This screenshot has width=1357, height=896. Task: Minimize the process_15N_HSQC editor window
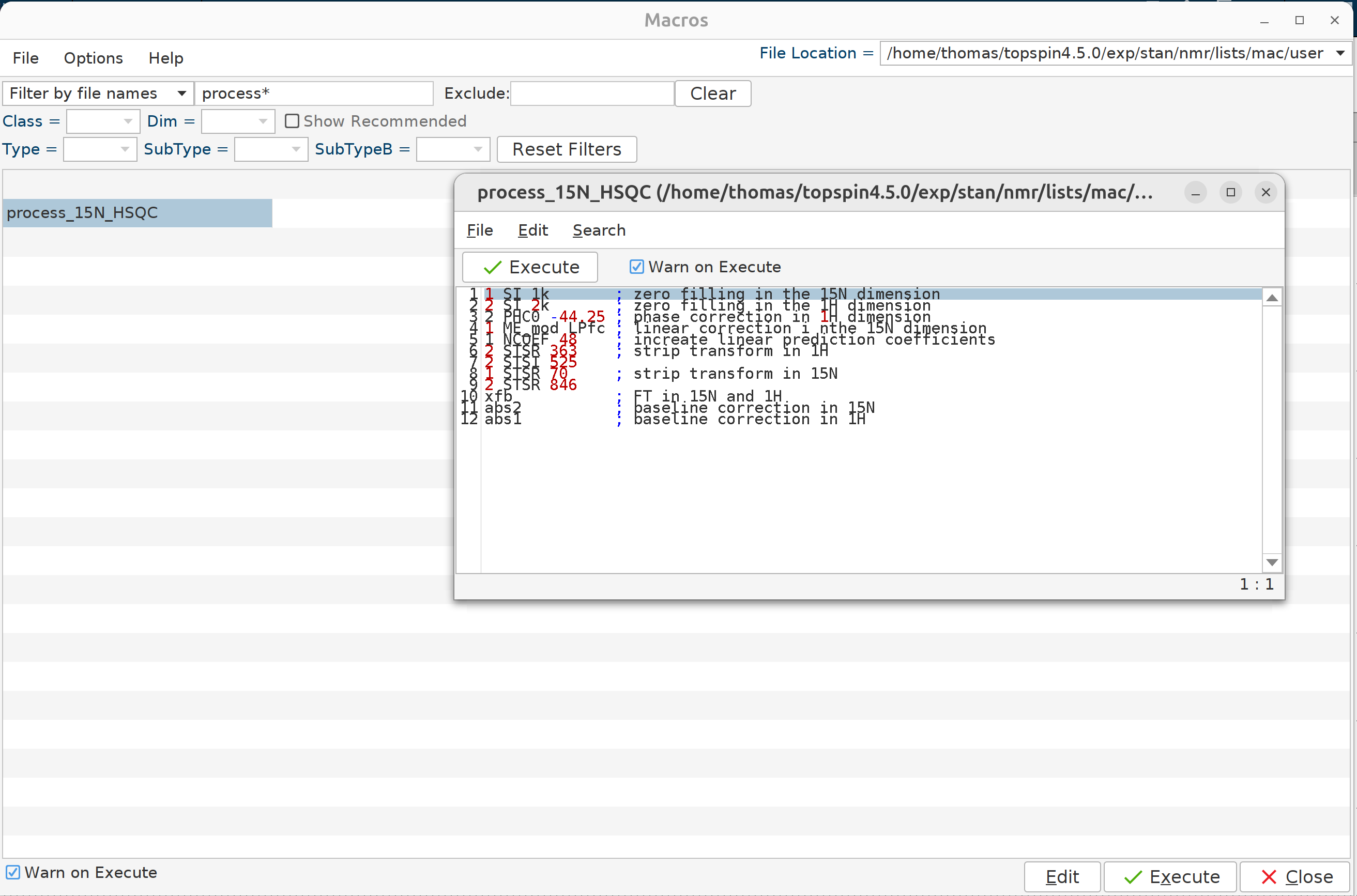(x=1195, y=193)
